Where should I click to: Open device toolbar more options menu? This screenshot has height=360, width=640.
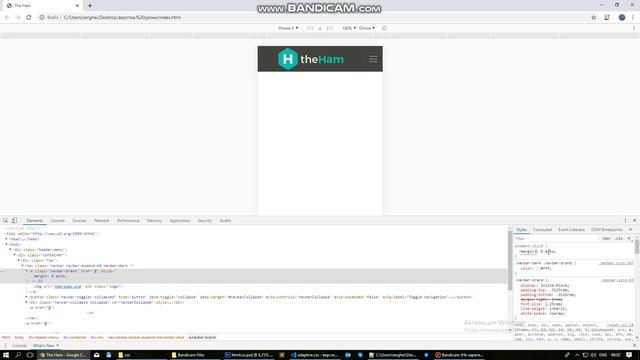633,28
